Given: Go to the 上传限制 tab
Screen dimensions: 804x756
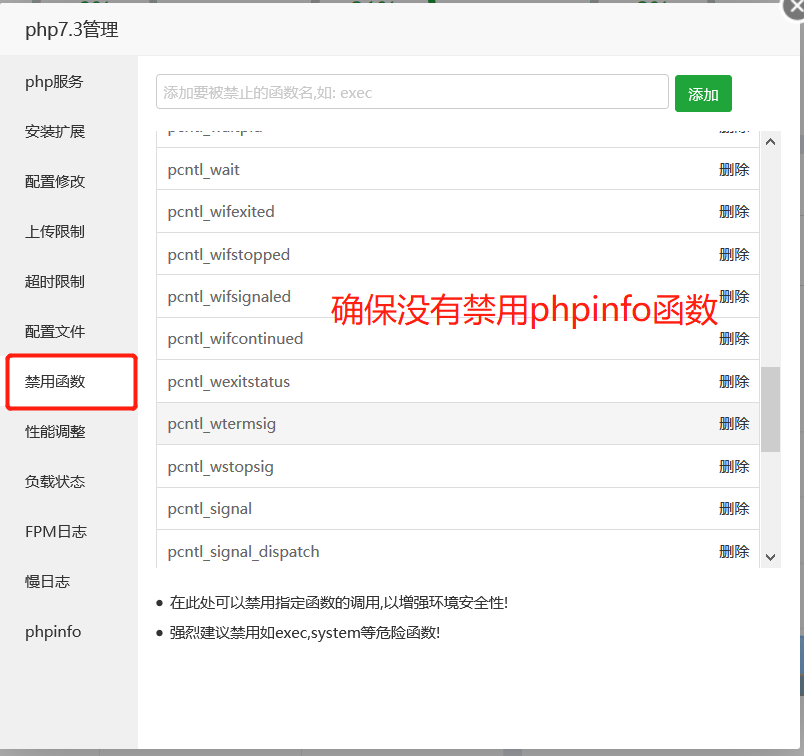Looking at the screenshot, I should pos(55,232).
